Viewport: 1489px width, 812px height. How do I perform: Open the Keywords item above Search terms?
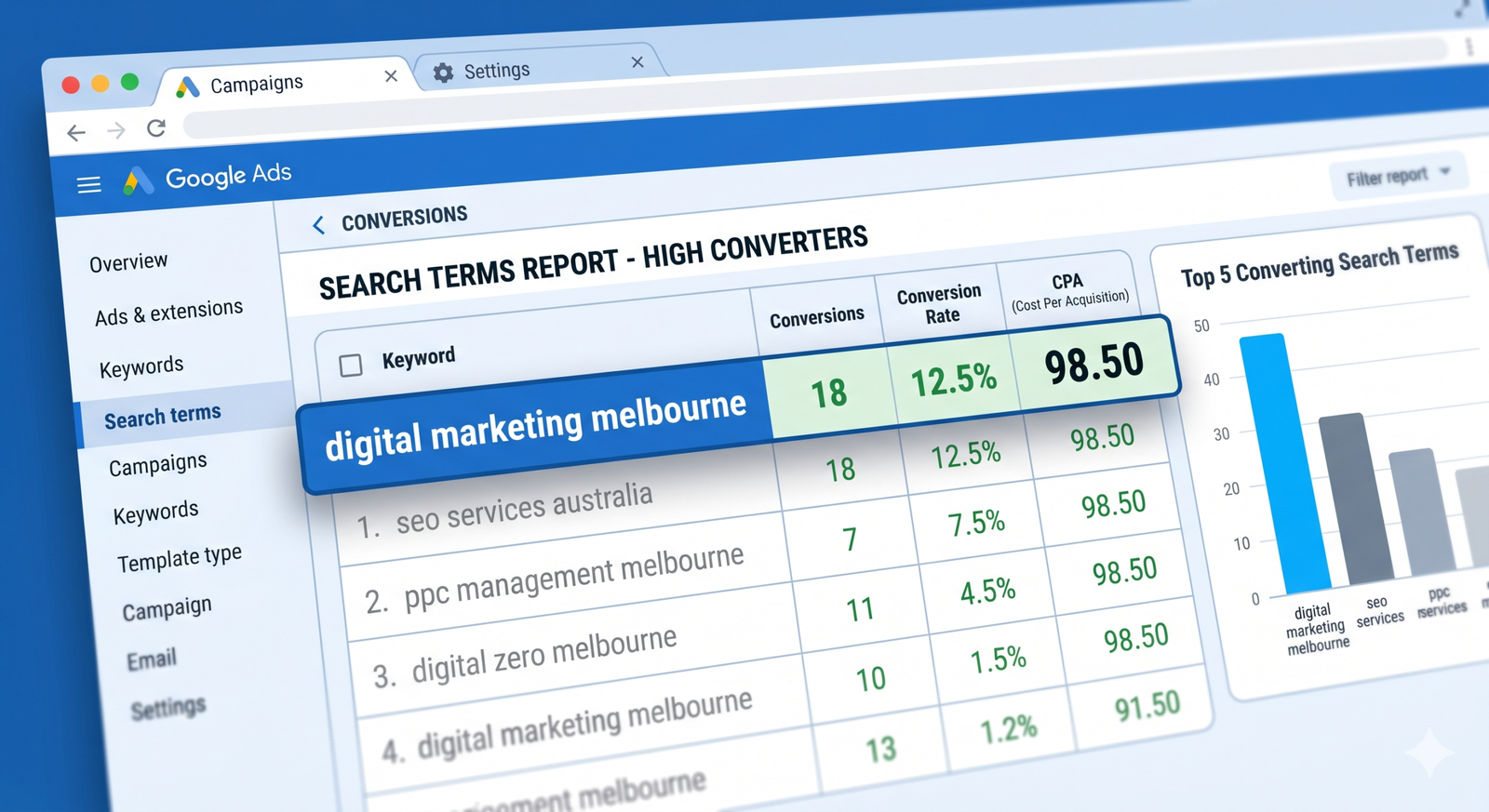pyautogui.click(x=141, y=366)
